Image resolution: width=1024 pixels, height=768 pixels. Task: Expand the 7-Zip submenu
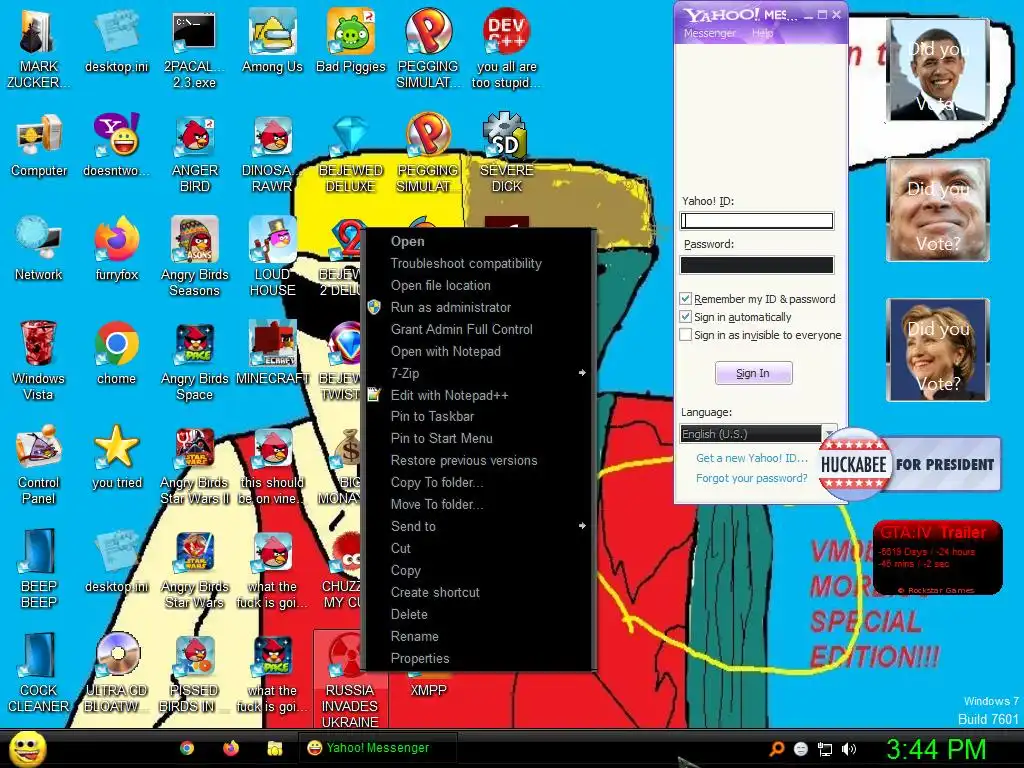click(x=479, y=373)
